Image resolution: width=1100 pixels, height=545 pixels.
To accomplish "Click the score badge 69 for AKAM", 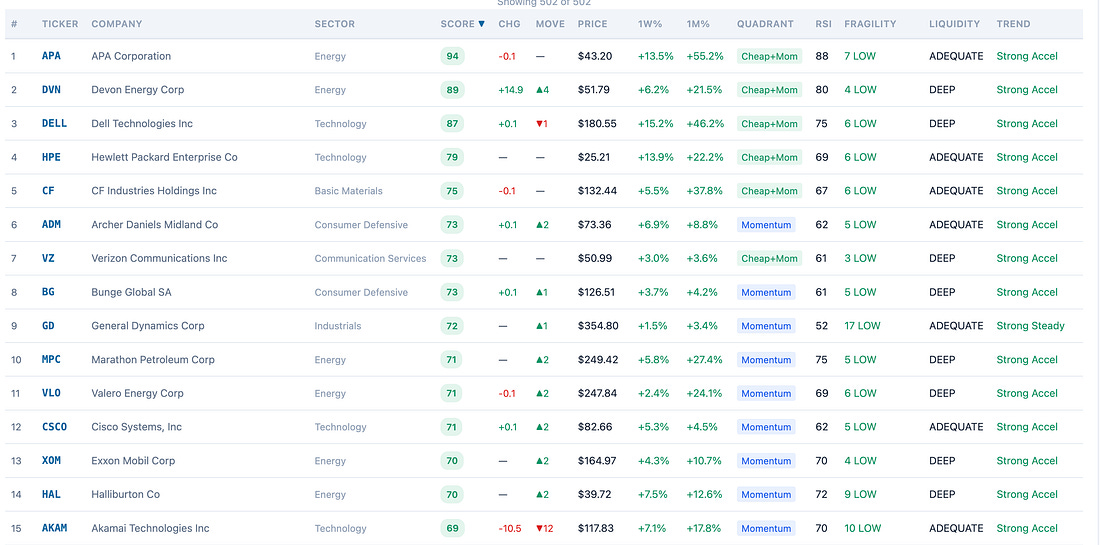I will pos(452,528).
